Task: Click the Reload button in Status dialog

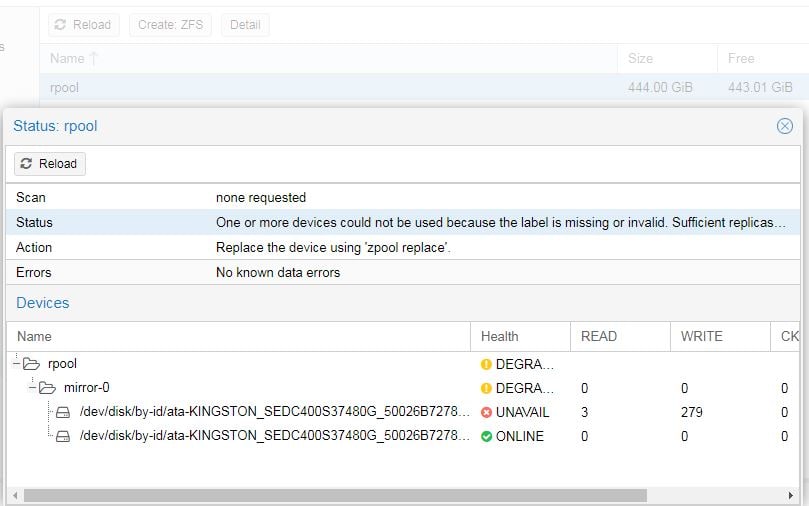Action: pyautogui.click(x=50, y=164)
